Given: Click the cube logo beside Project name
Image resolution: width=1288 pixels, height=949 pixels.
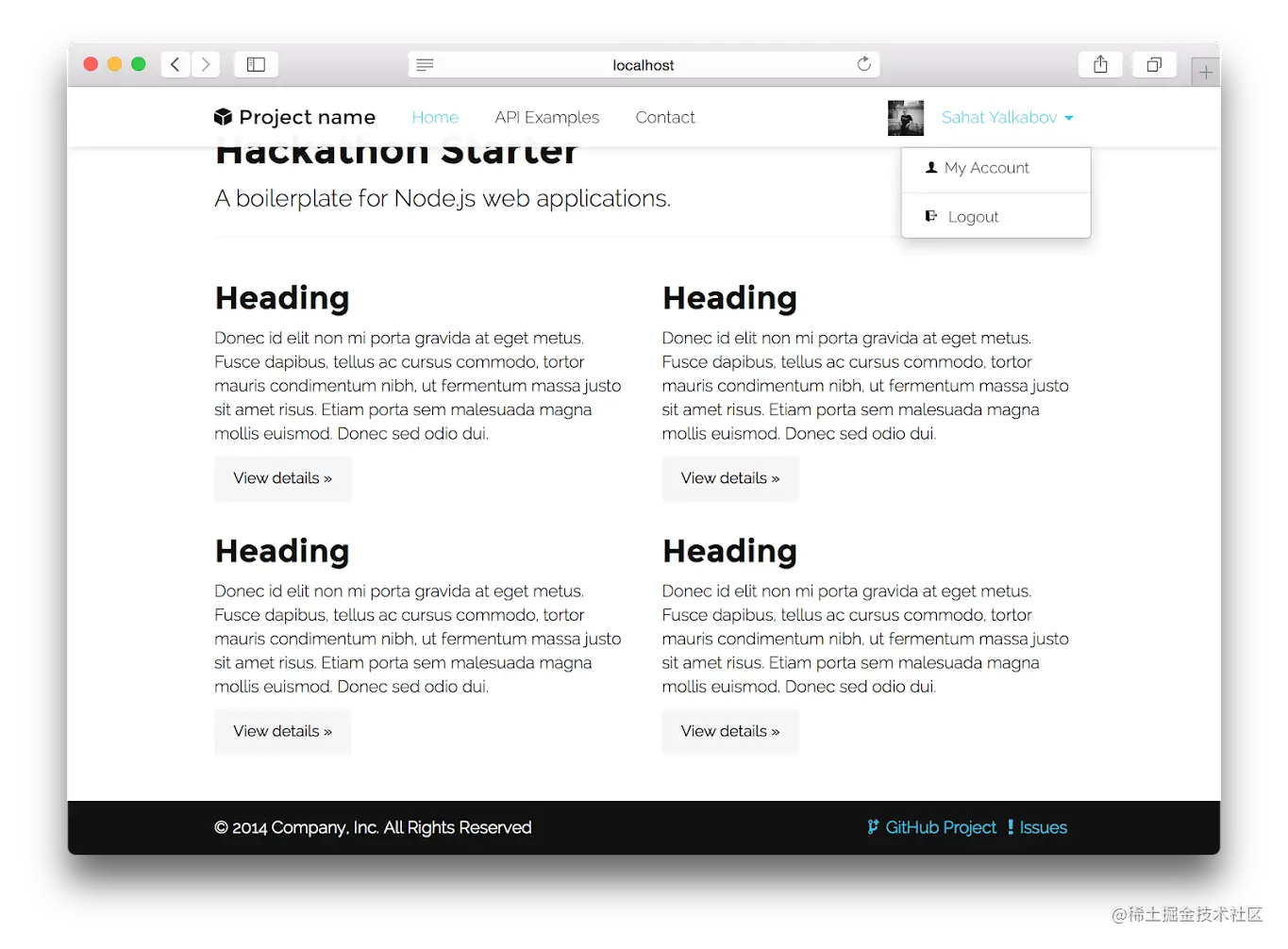Looking at the screenshot, I should click(223, 117).
